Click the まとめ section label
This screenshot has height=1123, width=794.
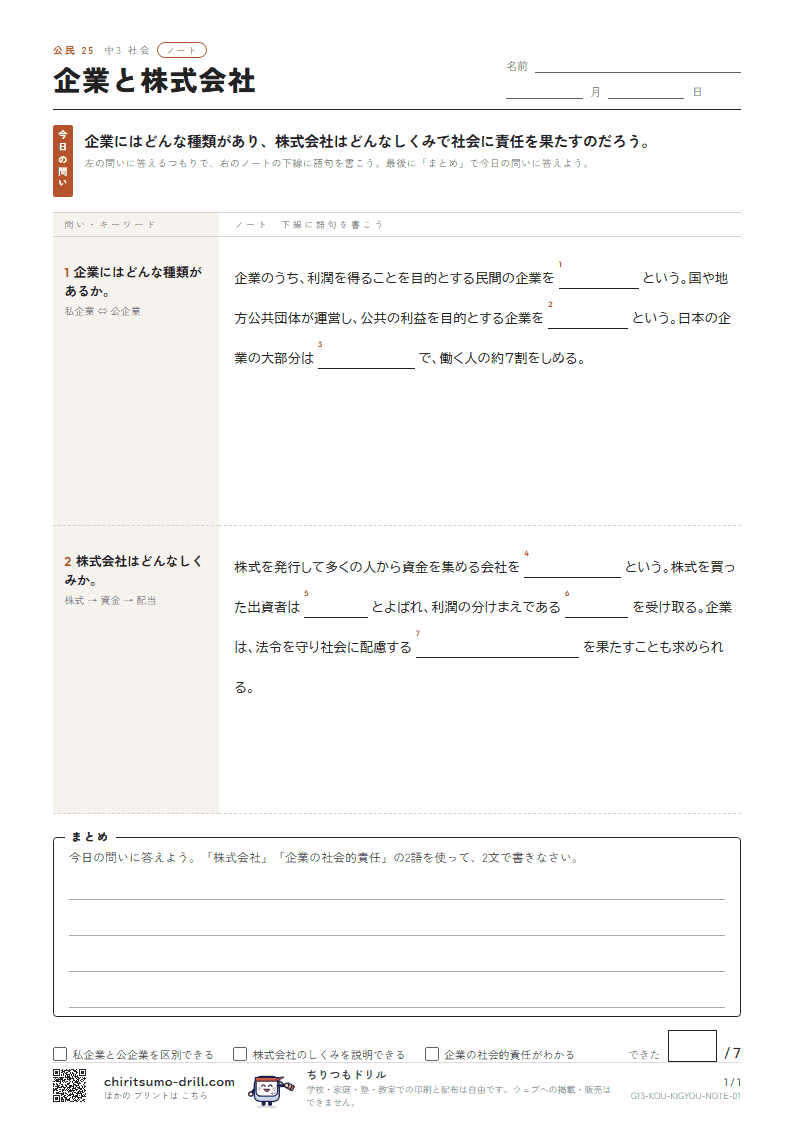pos(89,837)
